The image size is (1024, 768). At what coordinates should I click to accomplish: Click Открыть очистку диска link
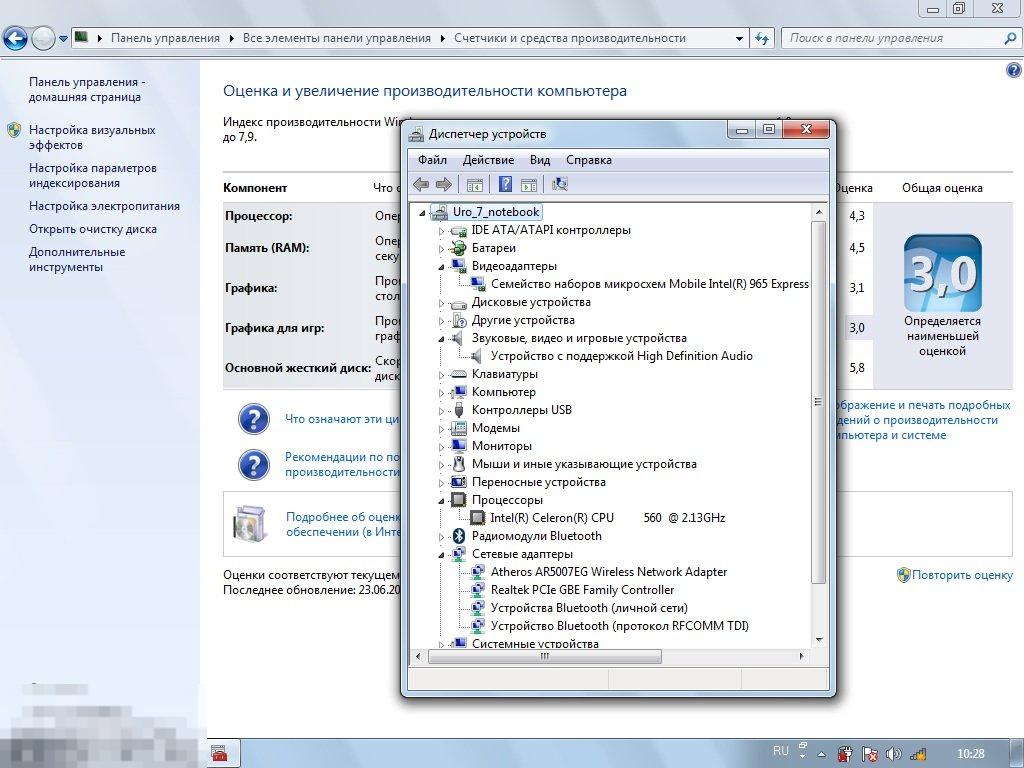93,229
